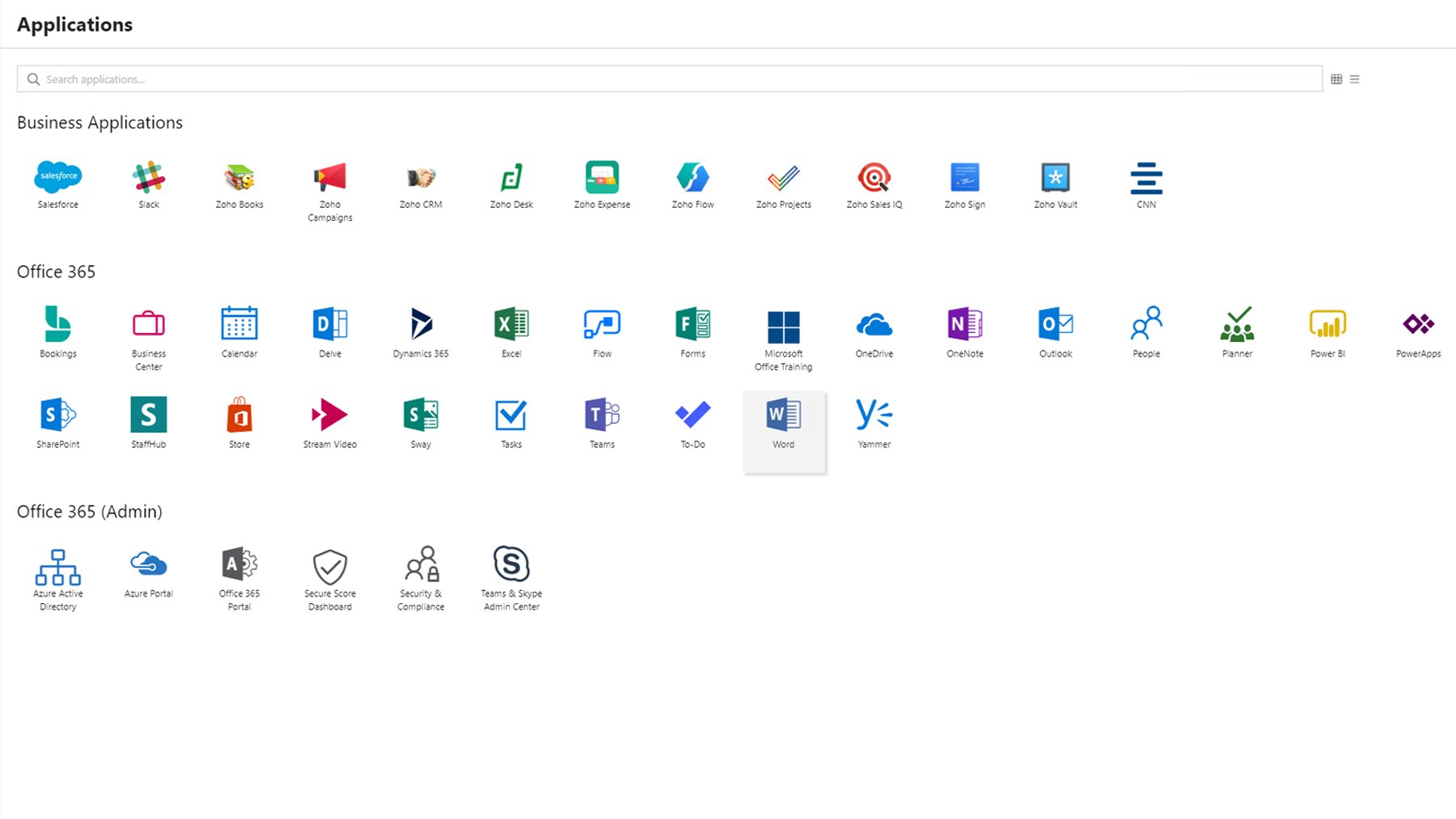Launch the Yammer app
The image size is (1456, 819).
(874, 416)
